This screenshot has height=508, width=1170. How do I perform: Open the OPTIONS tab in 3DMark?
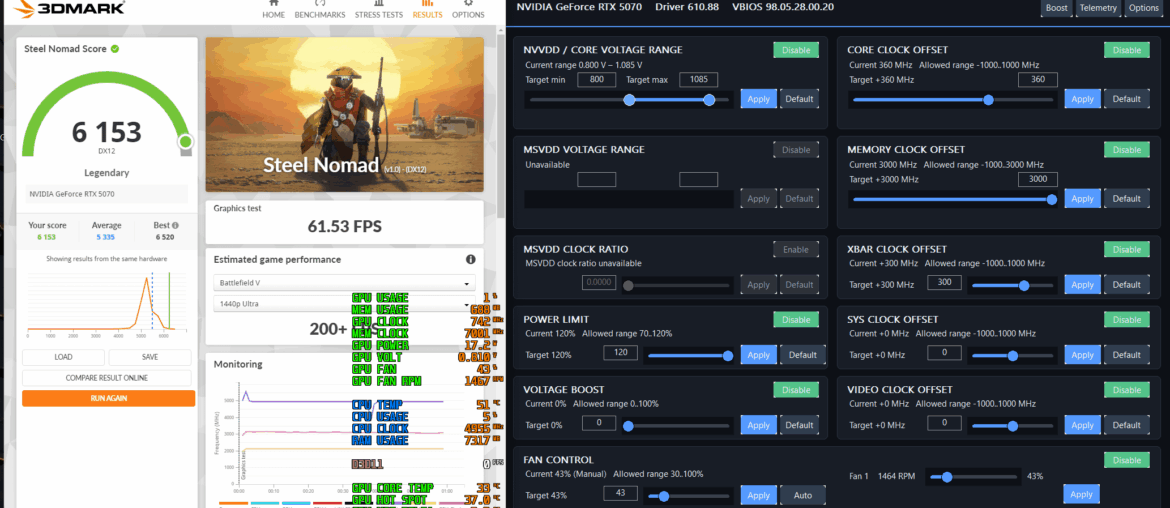pos(468,10)
